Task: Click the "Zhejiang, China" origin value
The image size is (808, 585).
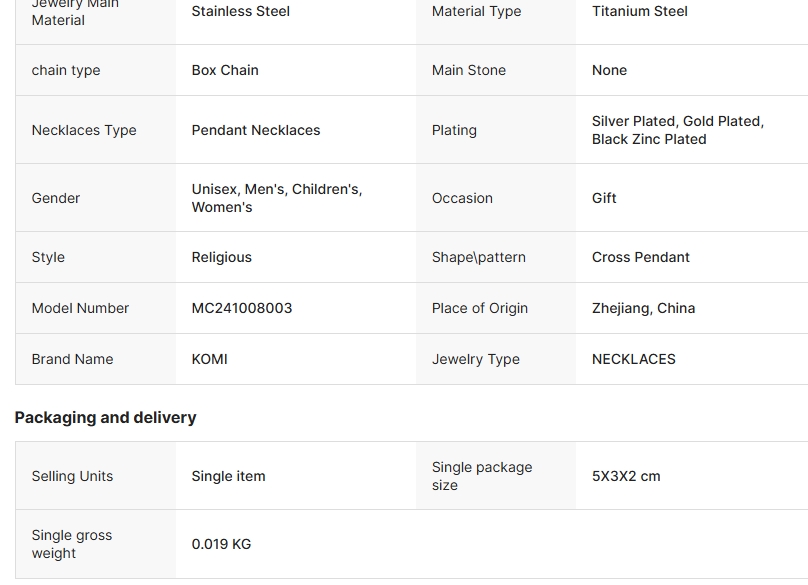Action: pyautogui.click(x=643, y=308)
